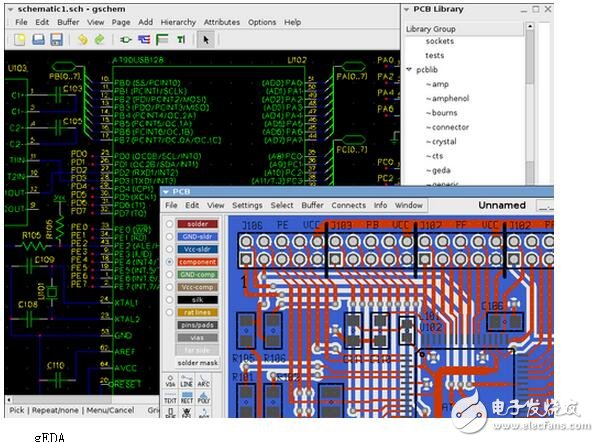The image size is (599, 442).
Task: Open the Window menu in PCB
Action: [x=408, y=205]
